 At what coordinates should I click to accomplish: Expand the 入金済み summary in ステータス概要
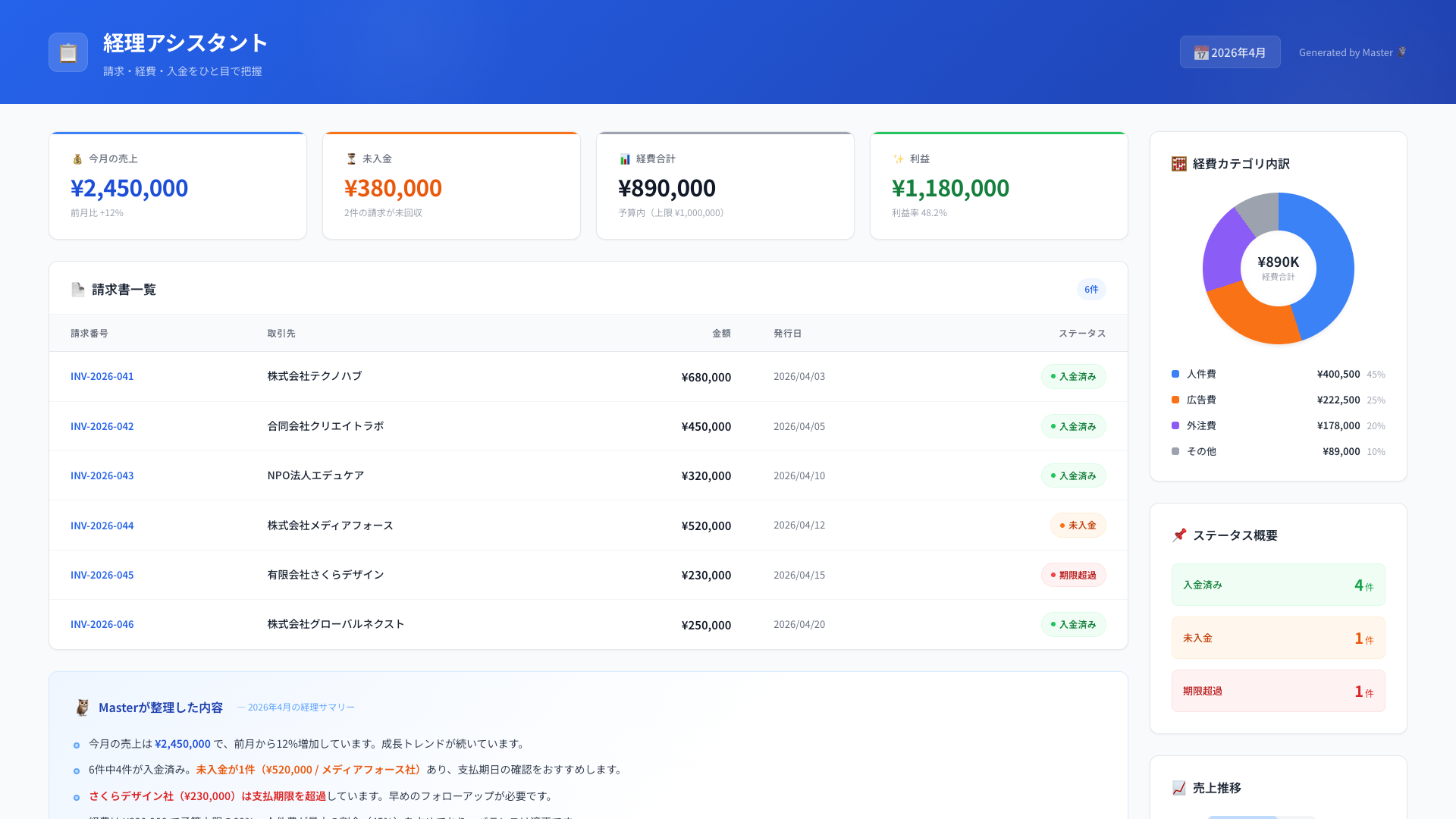click(1278, 585)
